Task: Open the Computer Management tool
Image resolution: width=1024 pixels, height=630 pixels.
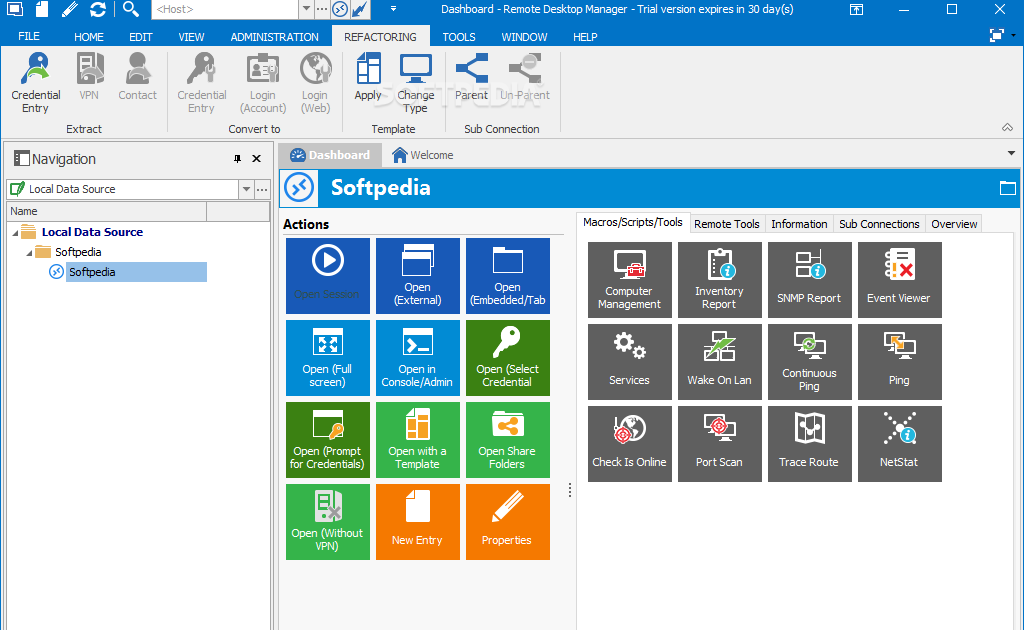Action: click(630, 280)
